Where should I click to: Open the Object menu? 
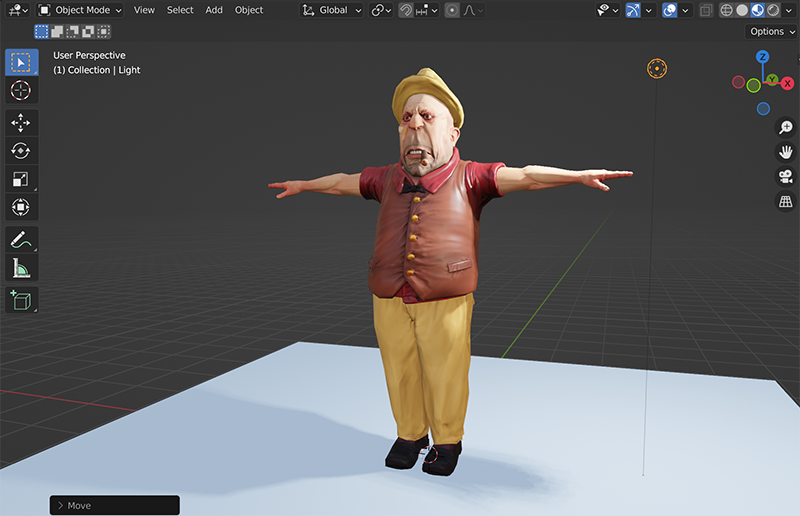tap(249, 10)
